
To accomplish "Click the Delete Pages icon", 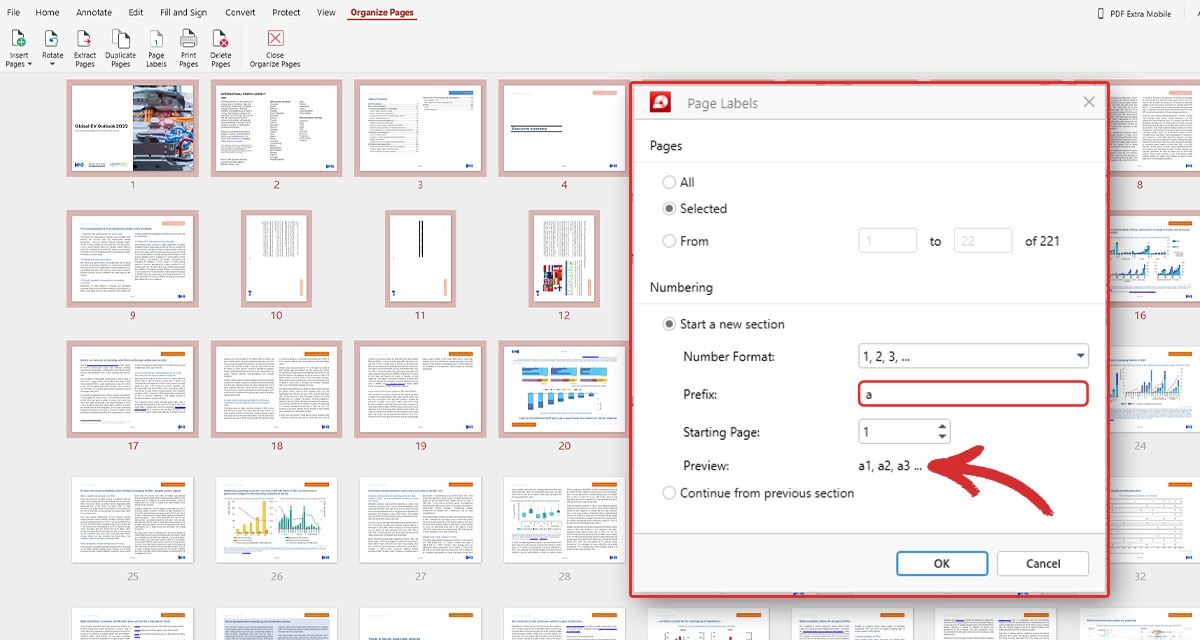I will (221, 38).
